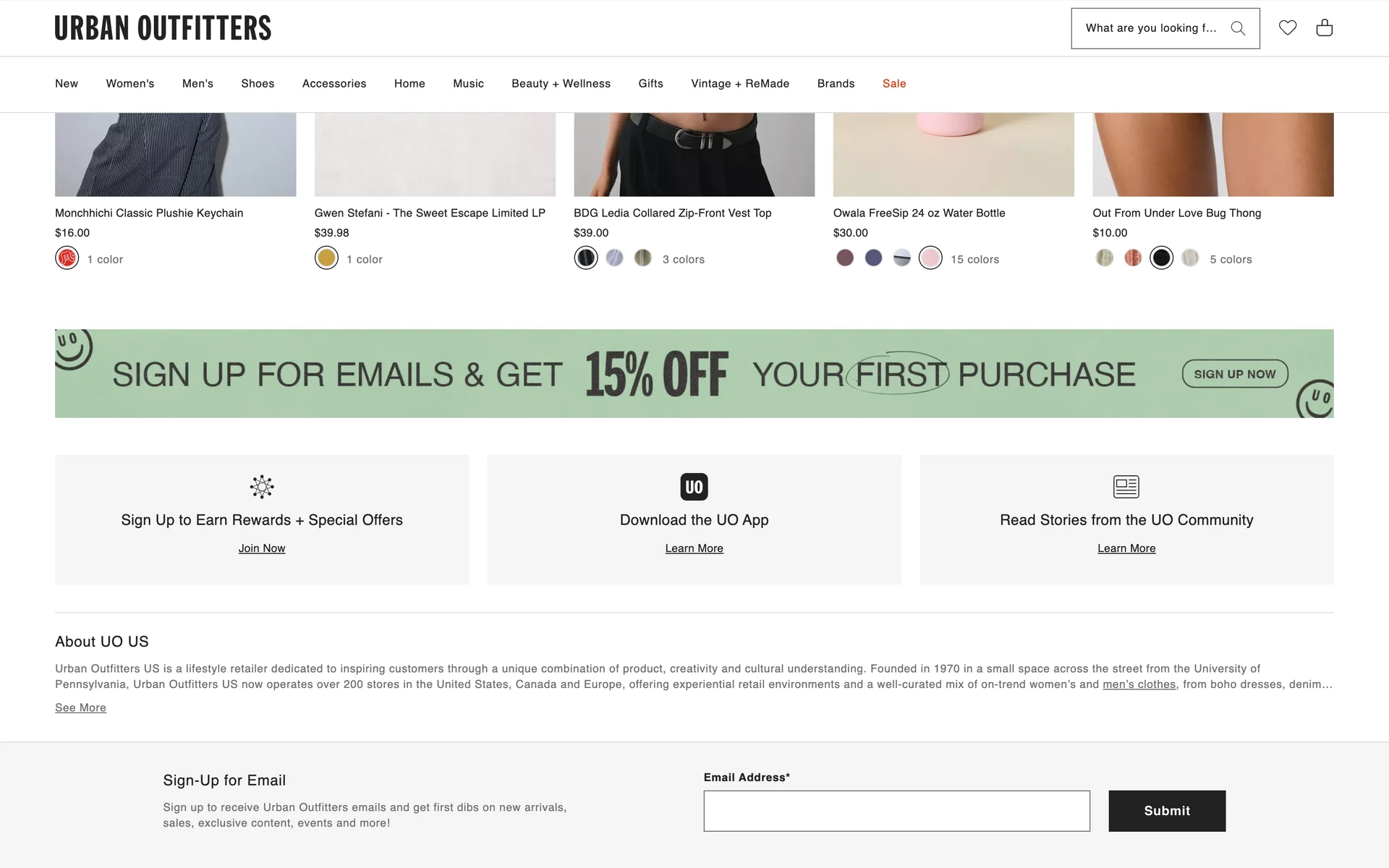The image size is (1389, 868).
Task: Open the Women's menu
Action: pos(130,84)
